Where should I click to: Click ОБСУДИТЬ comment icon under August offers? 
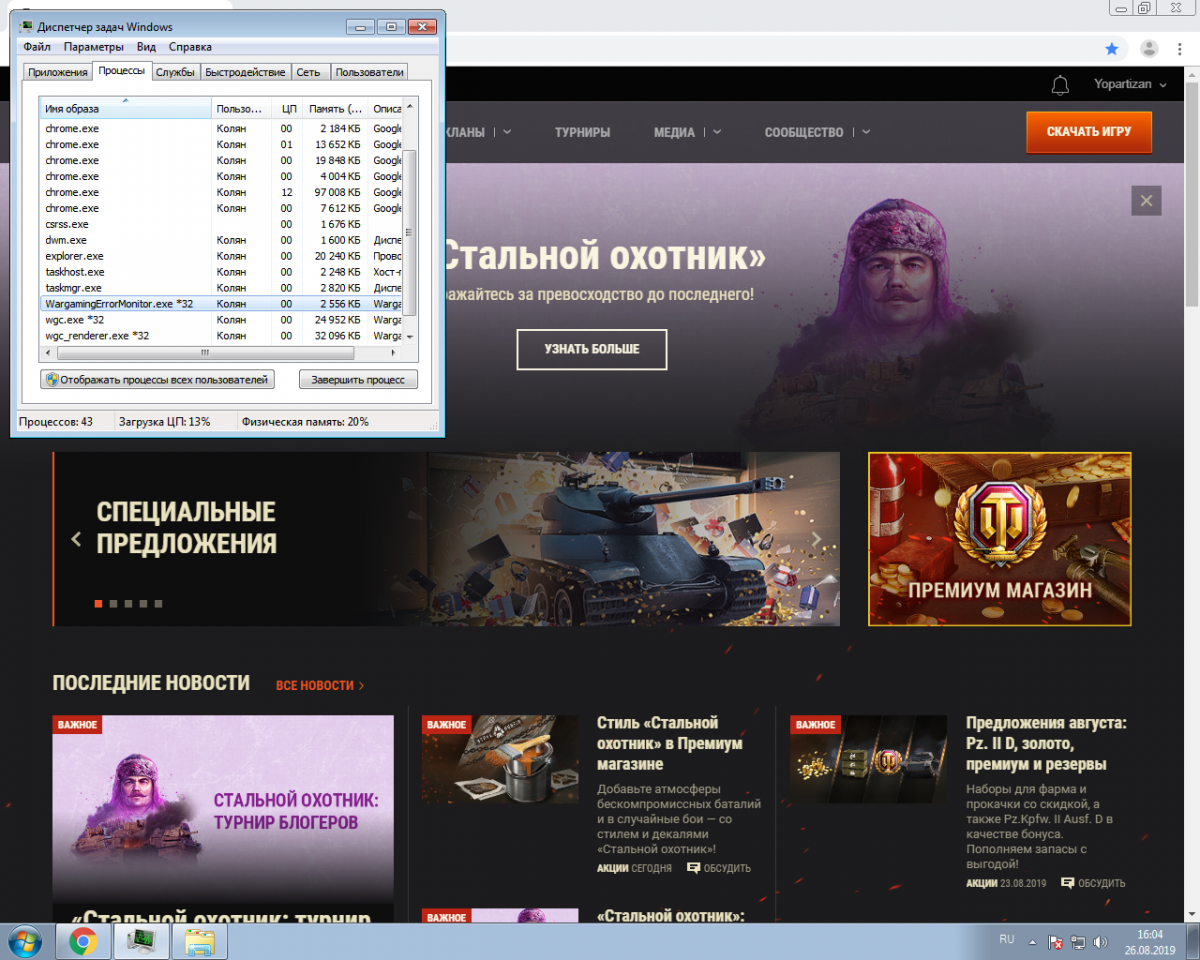pos(1067,883)
